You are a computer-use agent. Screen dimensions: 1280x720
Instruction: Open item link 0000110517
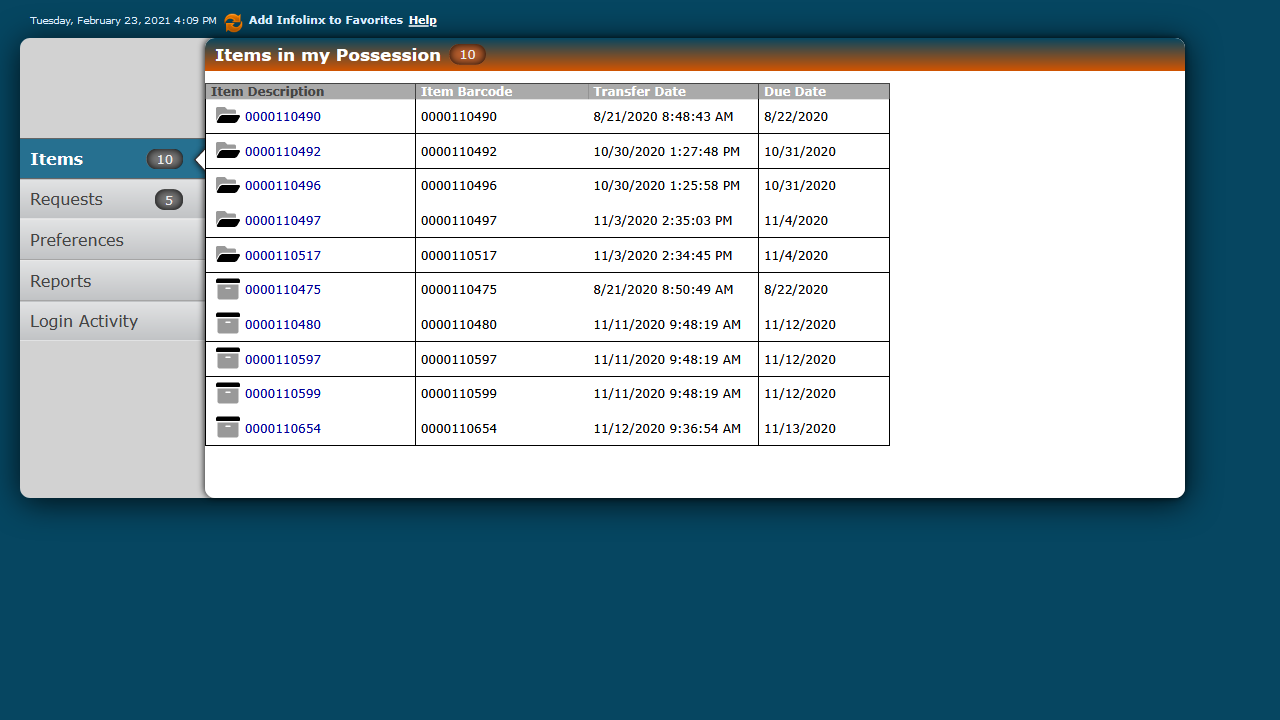[283, 256]
